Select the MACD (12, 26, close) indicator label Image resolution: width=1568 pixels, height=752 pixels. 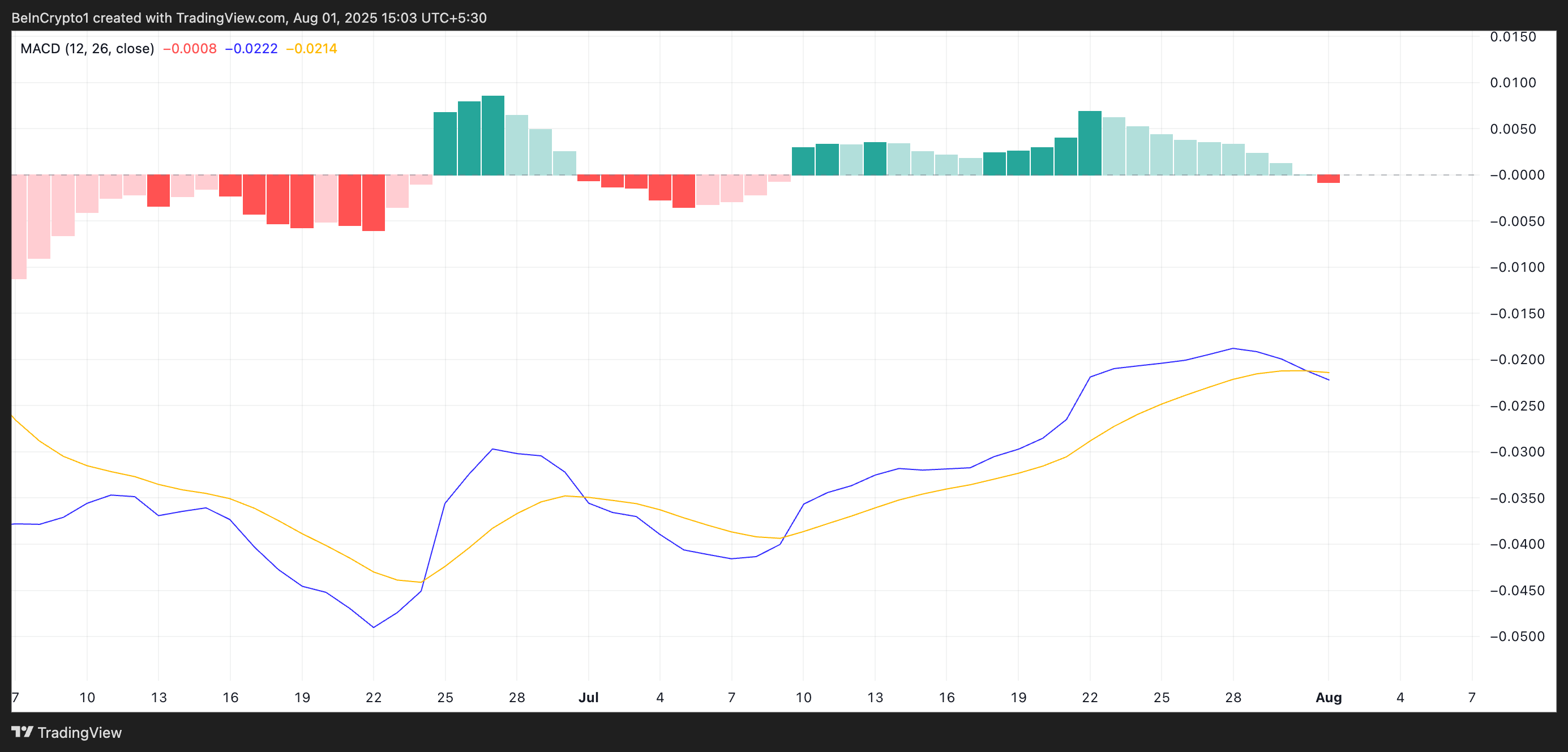[x=87, y=48]
